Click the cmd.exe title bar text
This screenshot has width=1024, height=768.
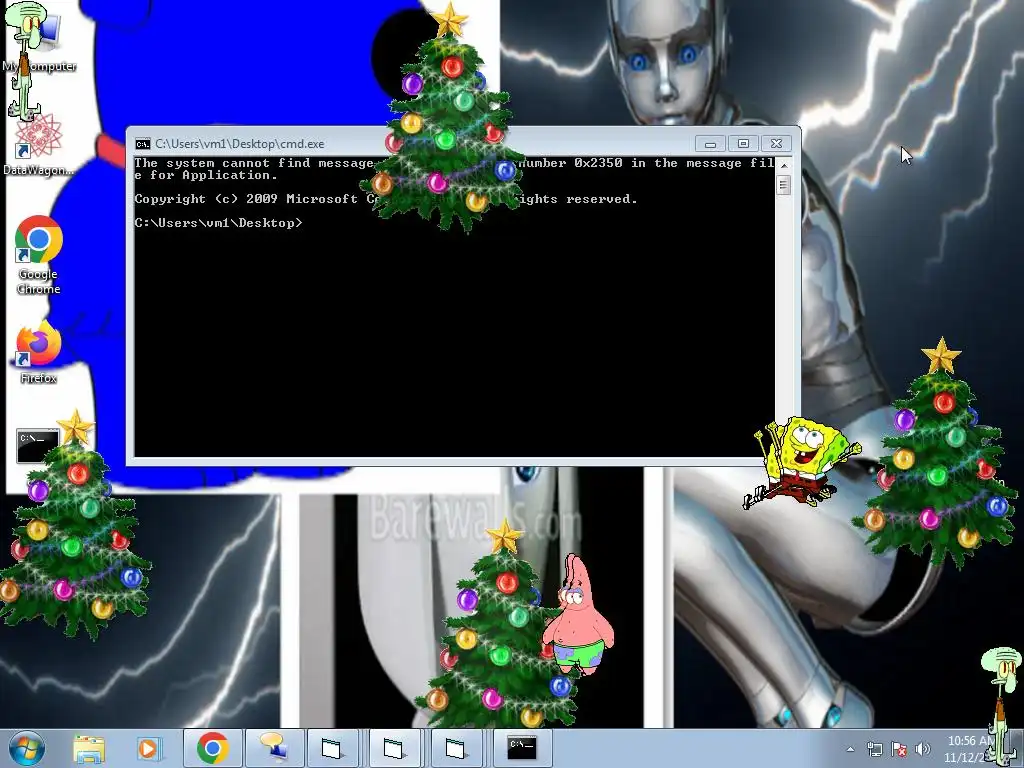[240, 144]
